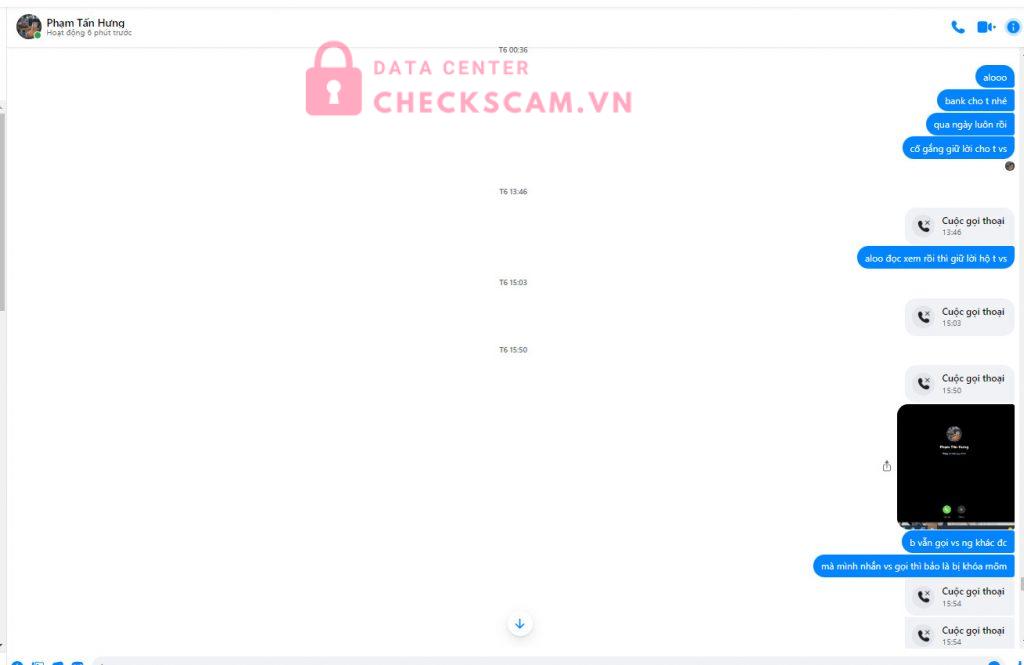1024x665 pixels.
Task: Click the 15:50 voice call bubble
Action: coord(959,383)
